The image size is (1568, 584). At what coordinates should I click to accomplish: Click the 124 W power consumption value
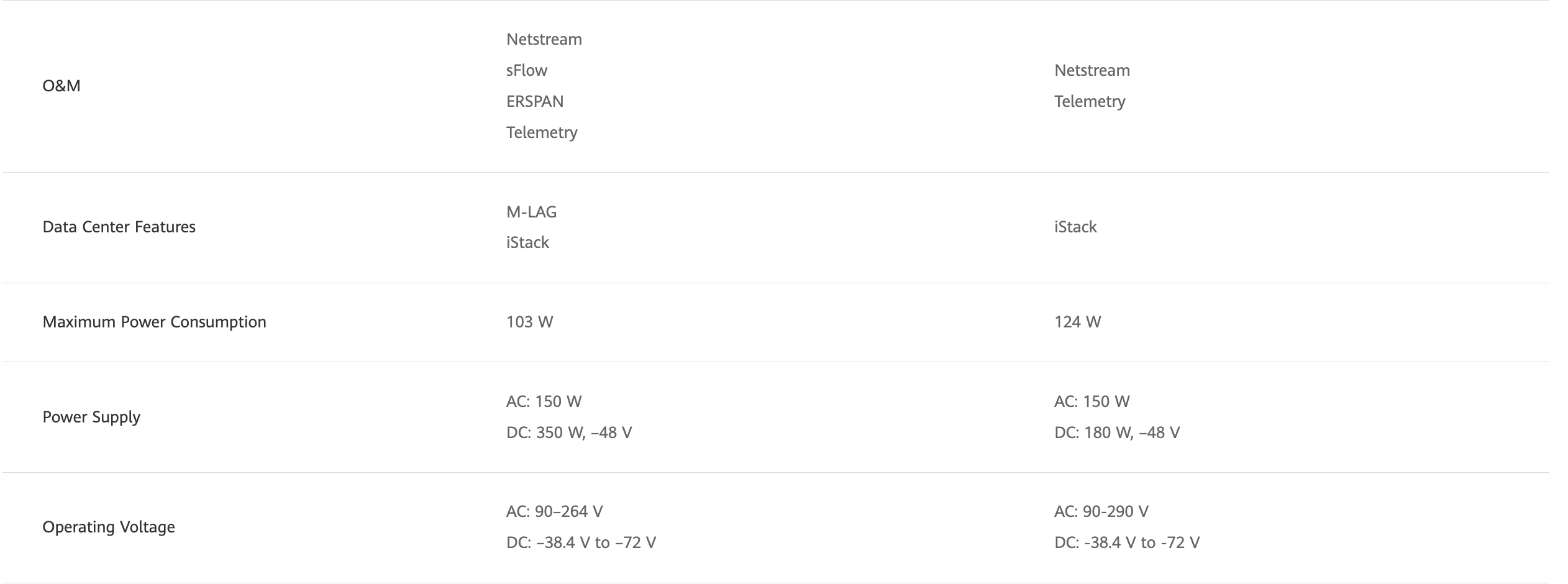click(x=1077, y=322)
